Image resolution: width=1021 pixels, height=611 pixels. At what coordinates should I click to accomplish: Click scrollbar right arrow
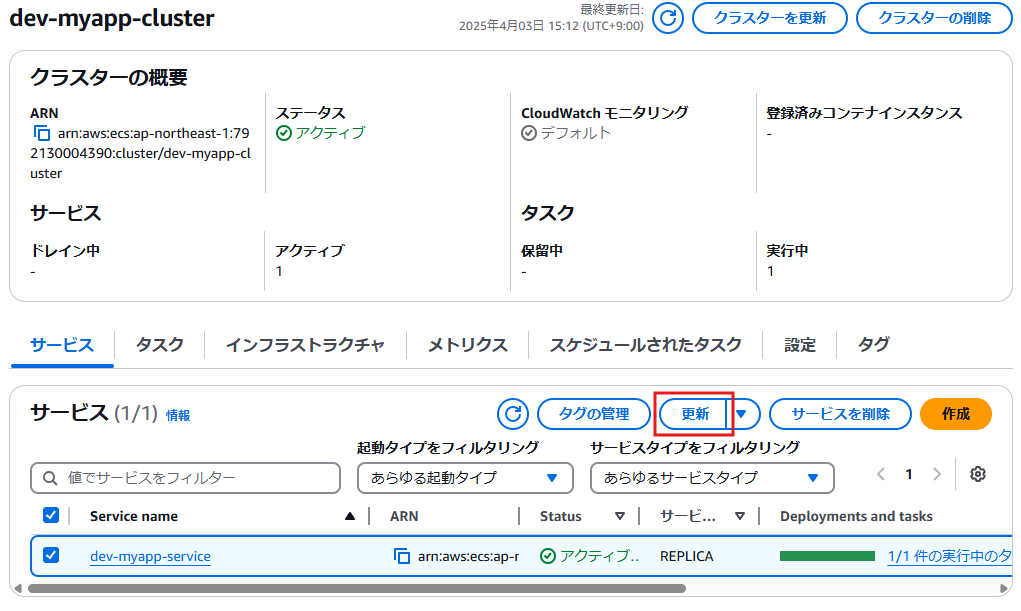point(1005,588)
